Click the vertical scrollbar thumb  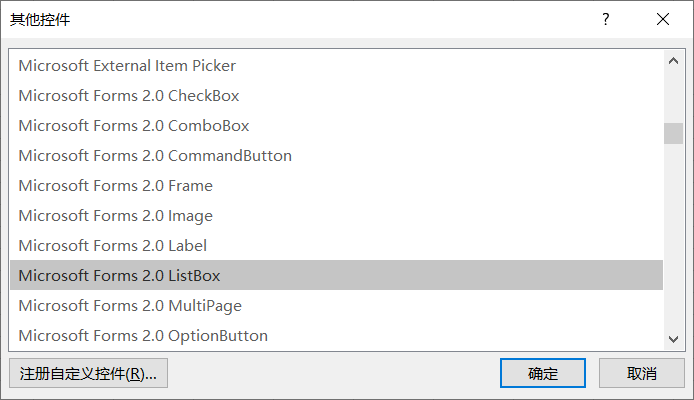pyautogui.click(x=673, y=133)
